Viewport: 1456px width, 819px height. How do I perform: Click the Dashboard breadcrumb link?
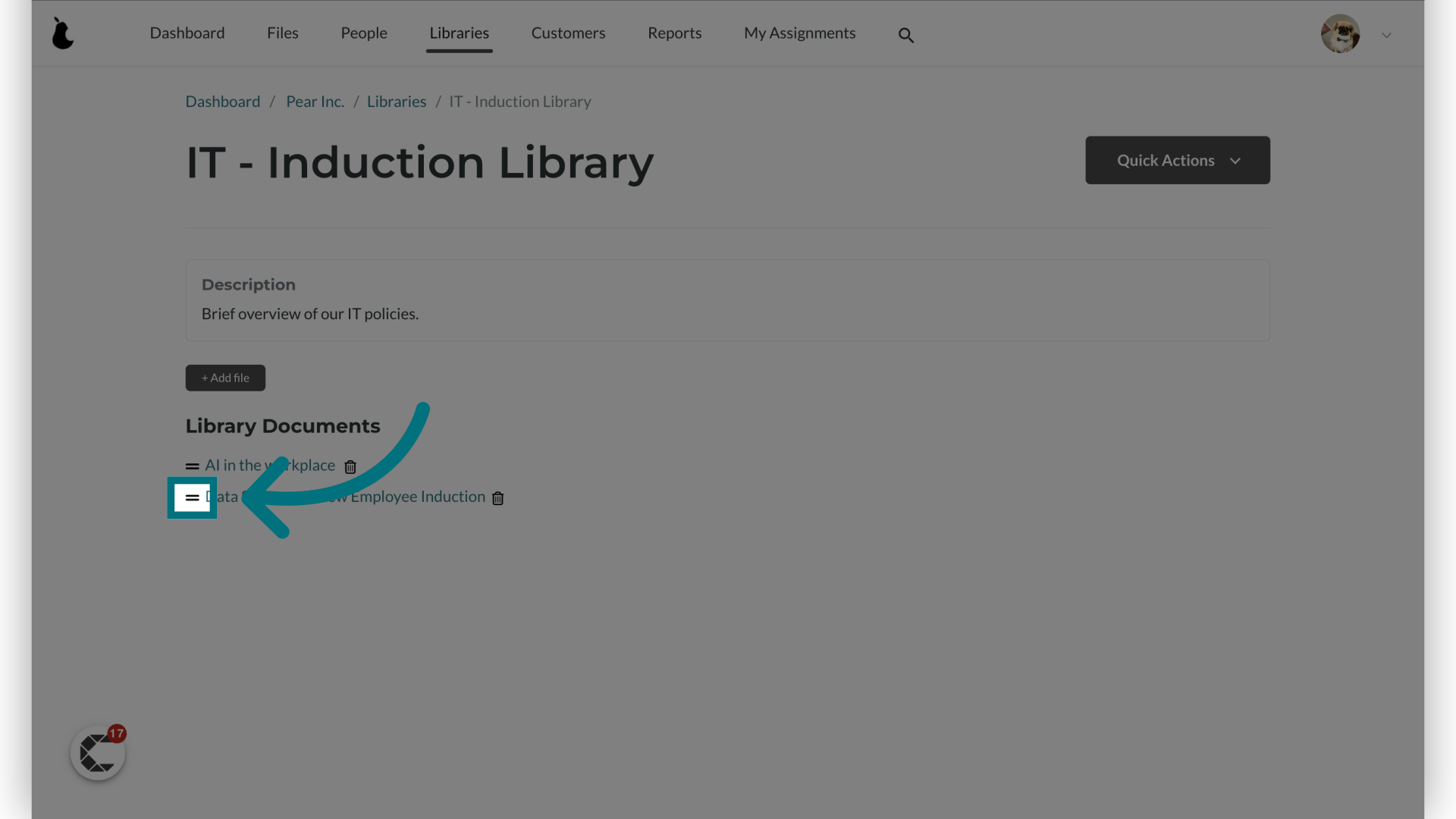tap(223, 102)
